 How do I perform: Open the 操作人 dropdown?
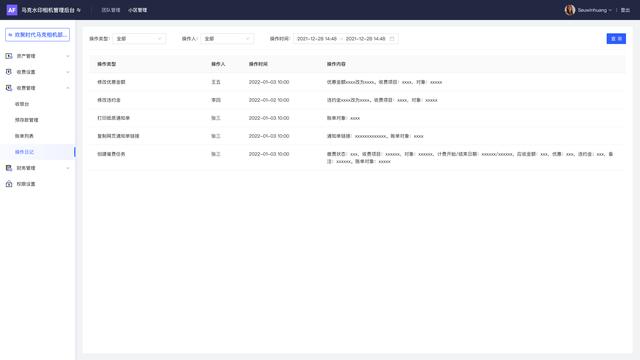point(227,39)
